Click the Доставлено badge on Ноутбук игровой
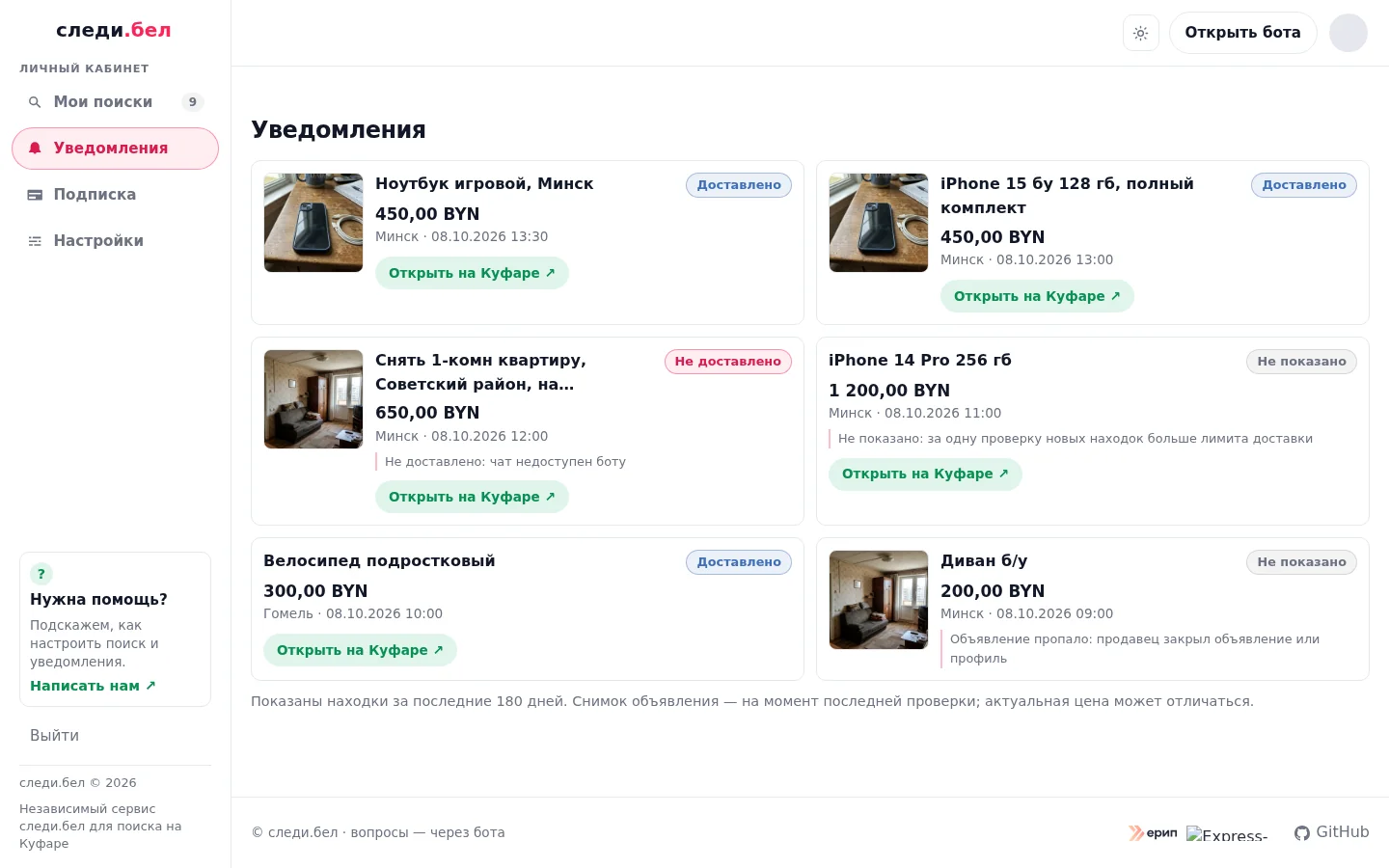 pos(739,185)
